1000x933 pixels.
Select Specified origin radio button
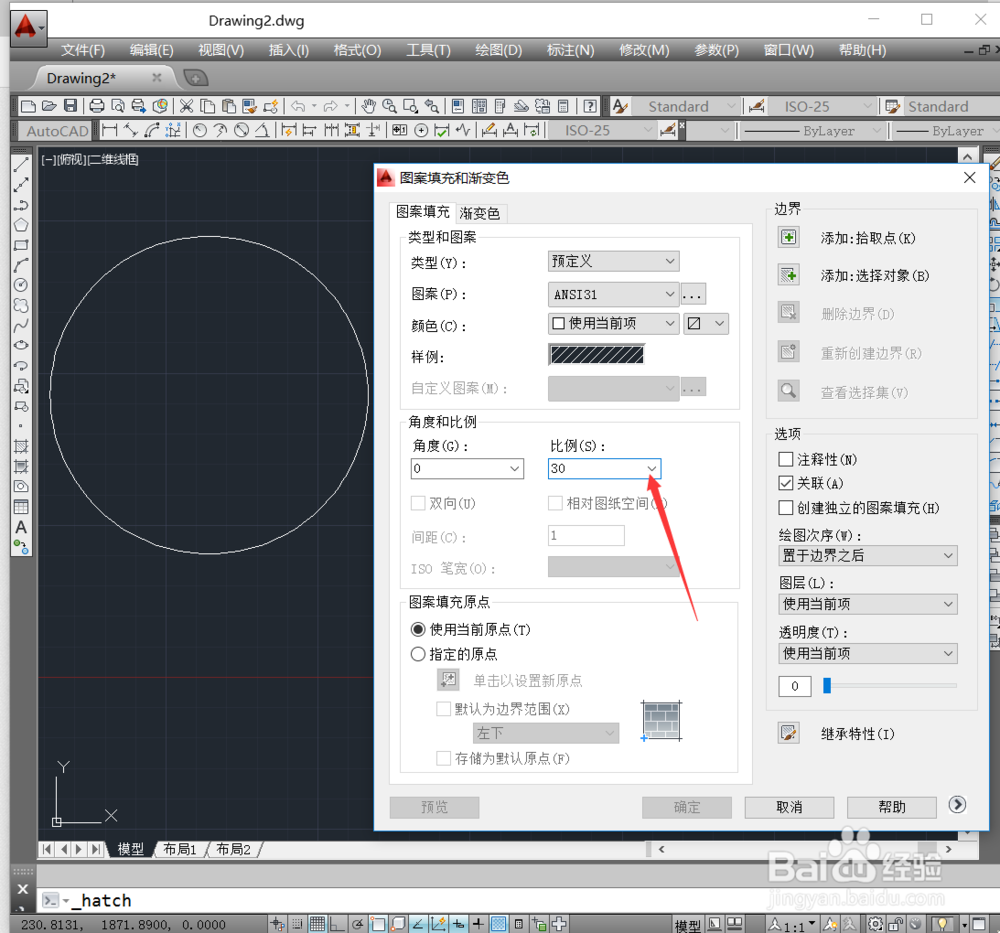pos(418,654)
